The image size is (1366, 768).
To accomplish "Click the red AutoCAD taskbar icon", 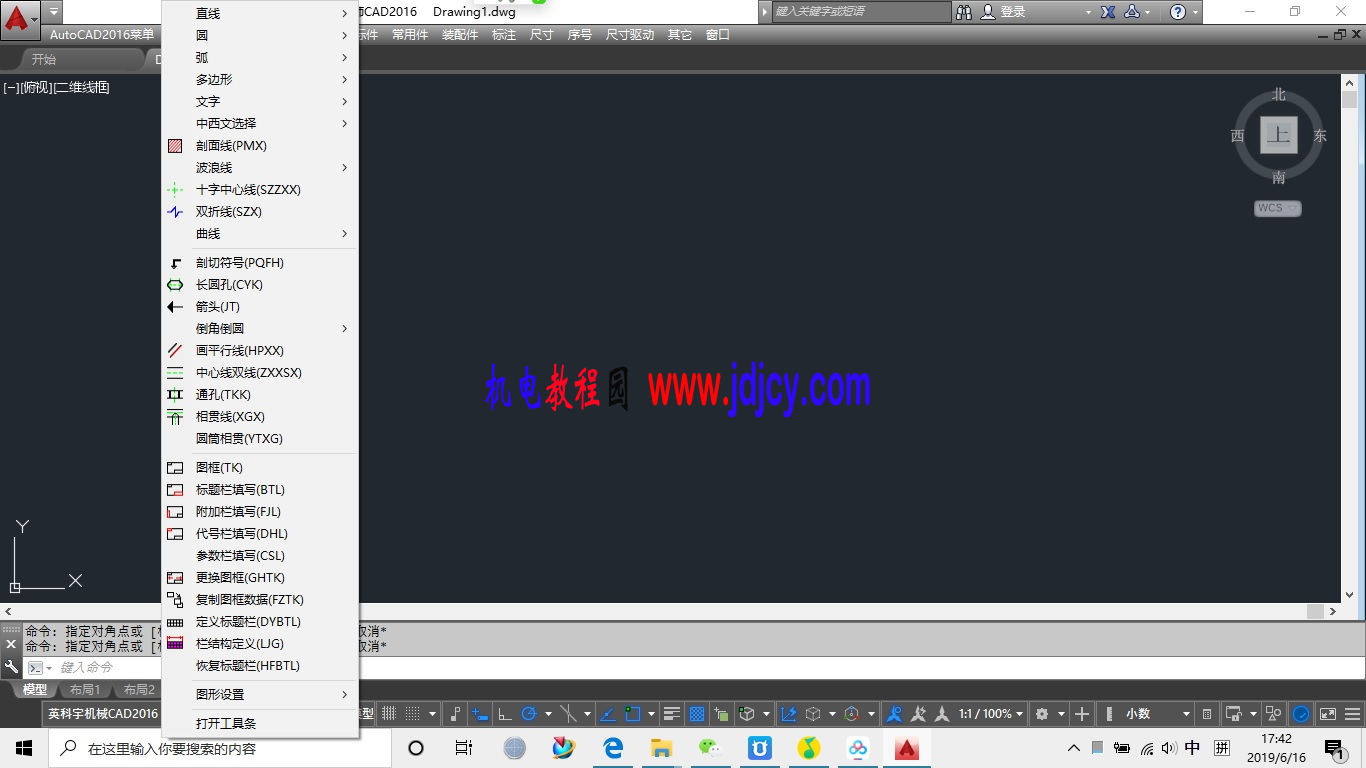I will (x=907, y=748).
